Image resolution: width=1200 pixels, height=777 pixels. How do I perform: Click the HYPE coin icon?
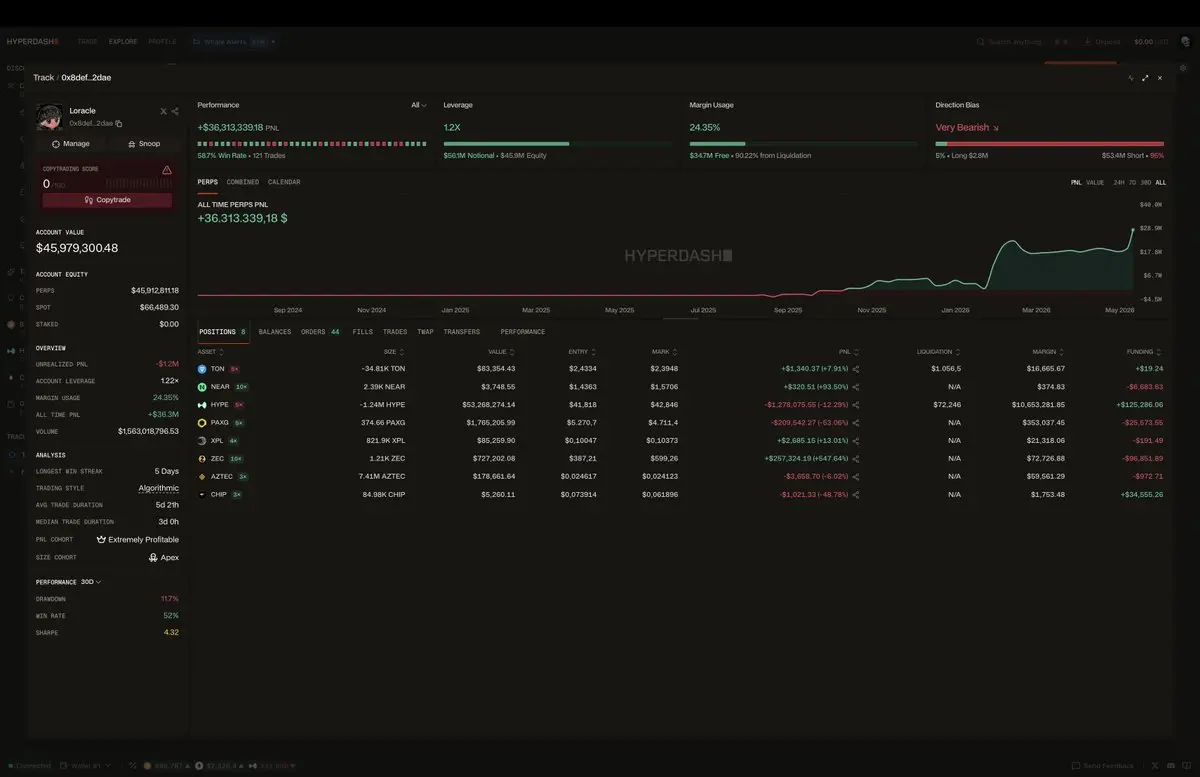pos(202,405)
